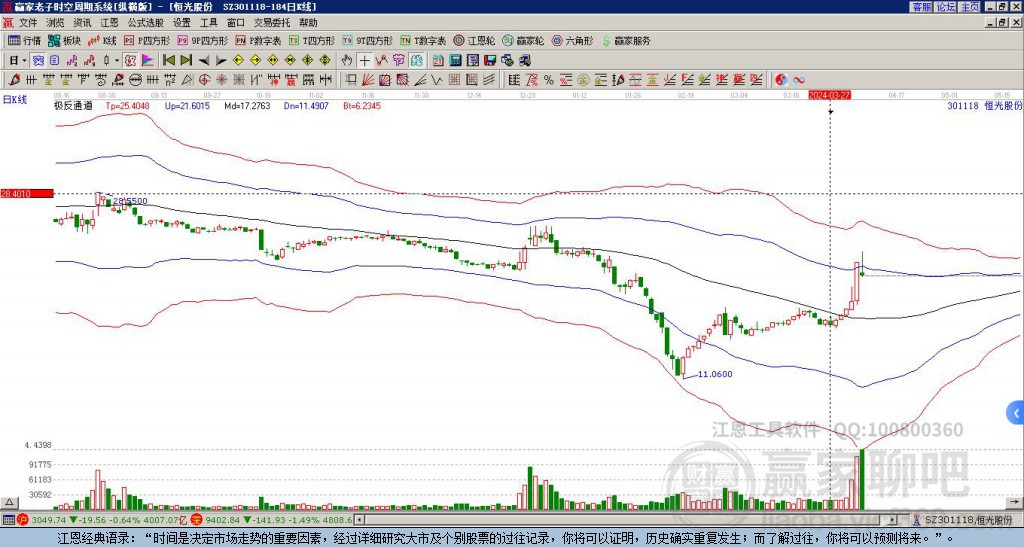Click the black right-pointing triangle arrow

point(221,61)
